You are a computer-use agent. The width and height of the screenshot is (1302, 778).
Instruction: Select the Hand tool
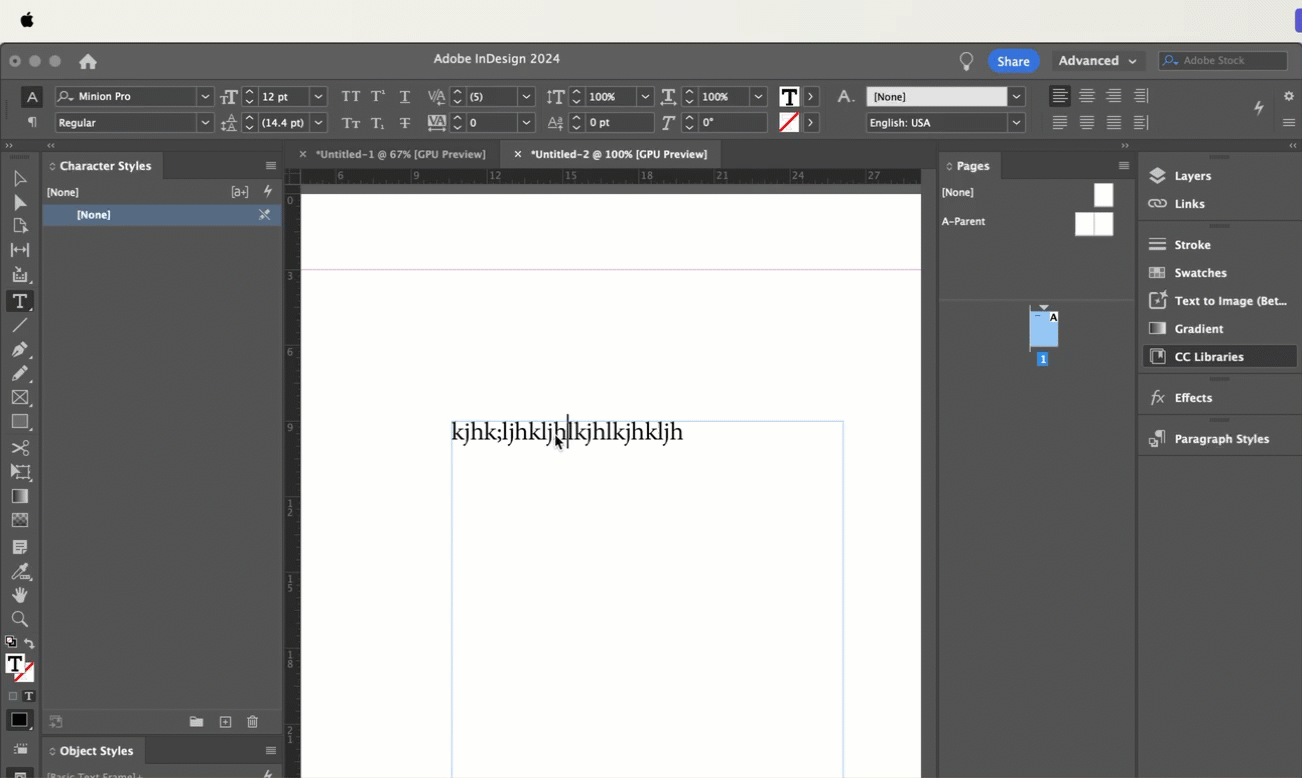coord(20,595)
